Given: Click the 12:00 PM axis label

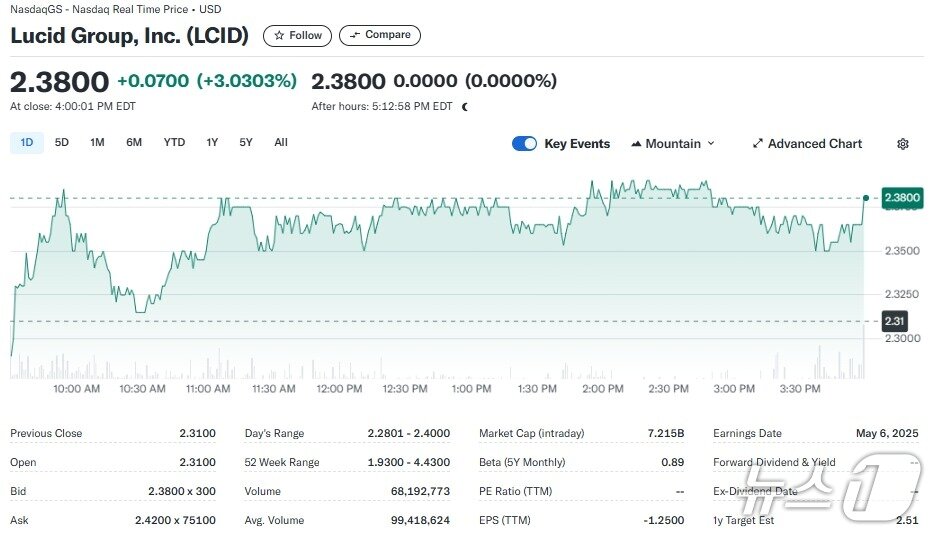Looking at the screenshot, I should click(339, 389).
